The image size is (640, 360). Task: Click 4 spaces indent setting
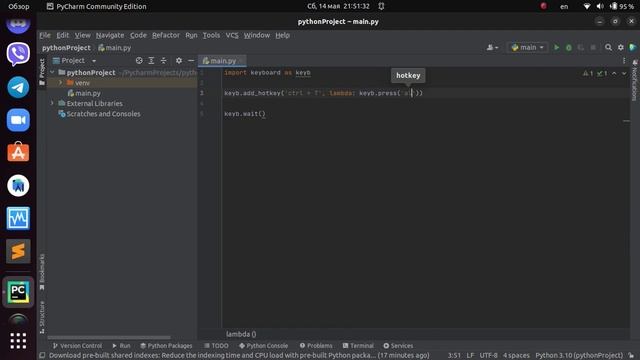click(x=516, y=356)
